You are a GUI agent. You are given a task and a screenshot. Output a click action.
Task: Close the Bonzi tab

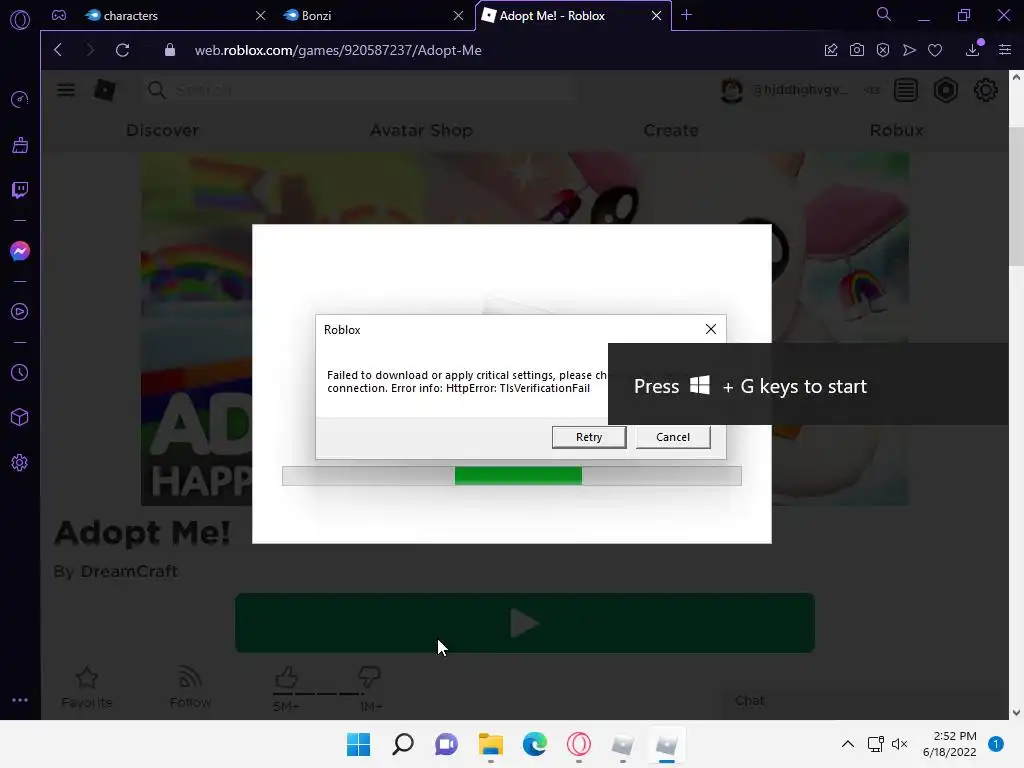click(458, 16)
